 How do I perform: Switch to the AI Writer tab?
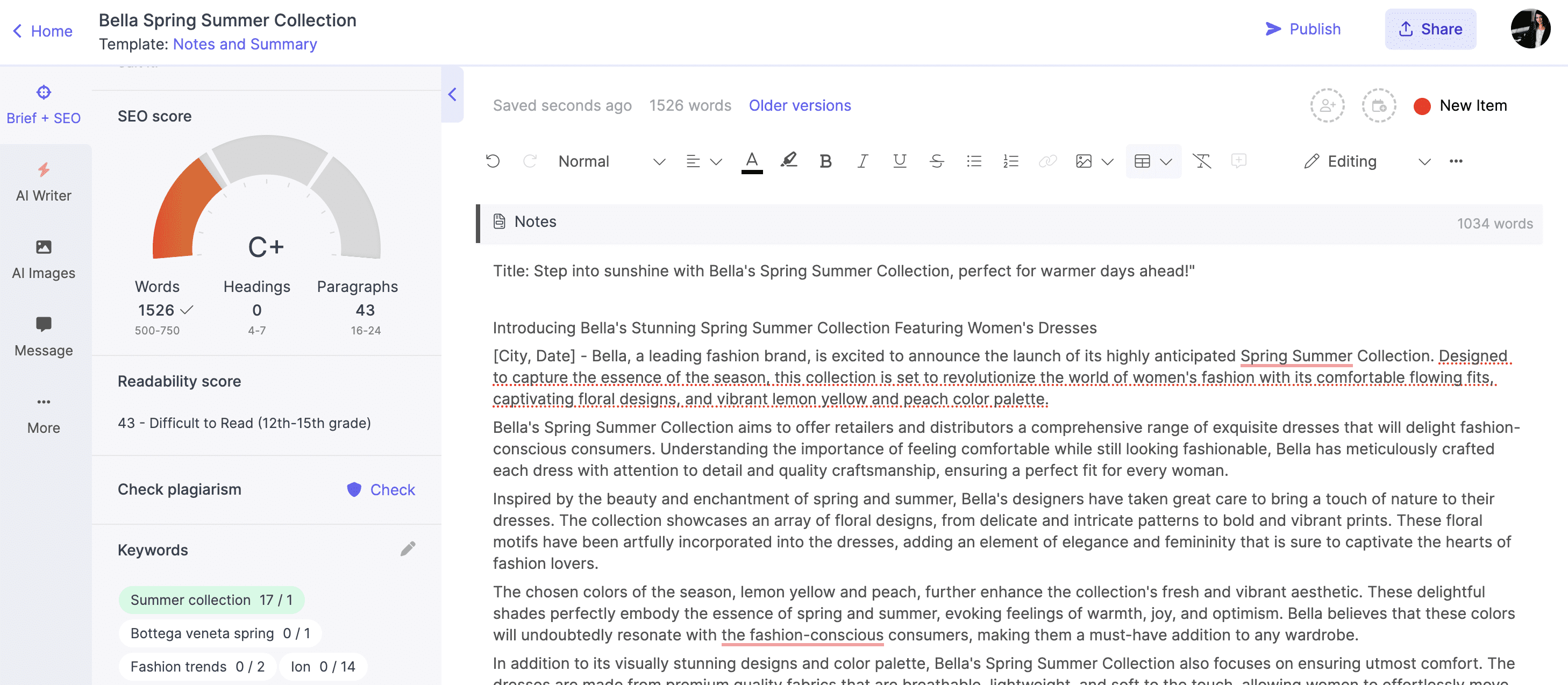pos(44,183)
